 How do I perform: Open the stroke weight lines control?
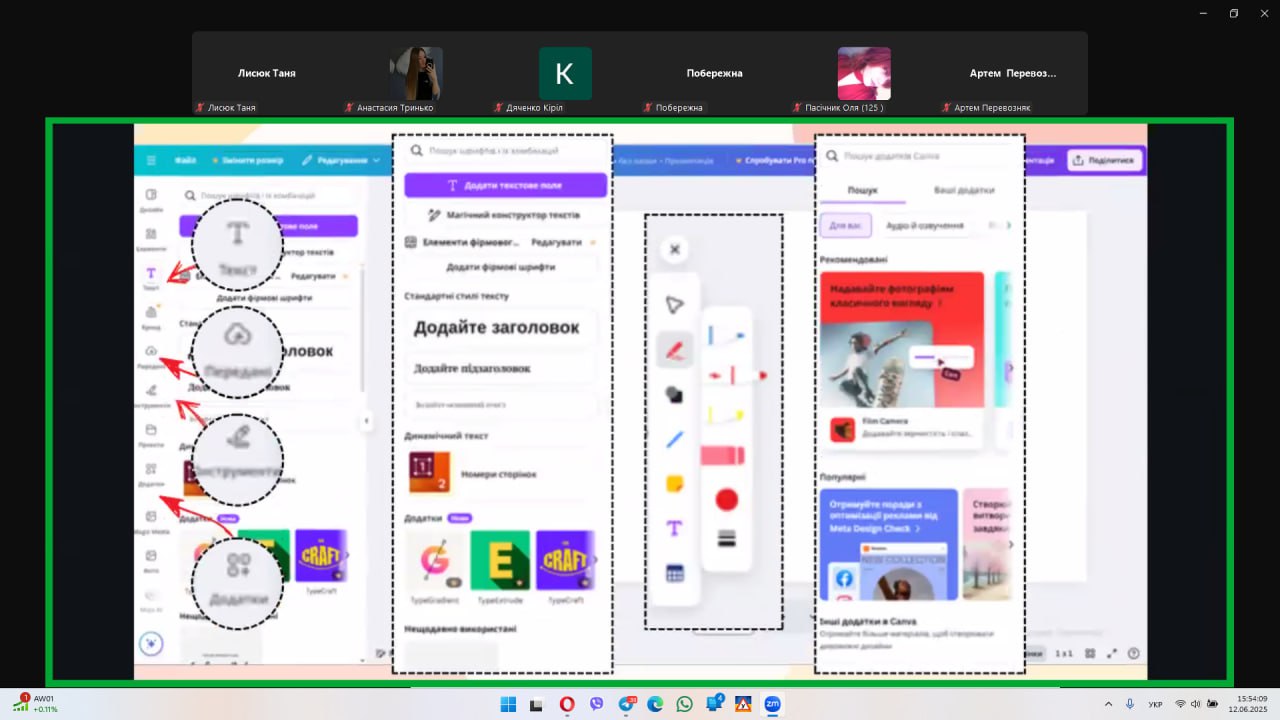click(727, 539)
